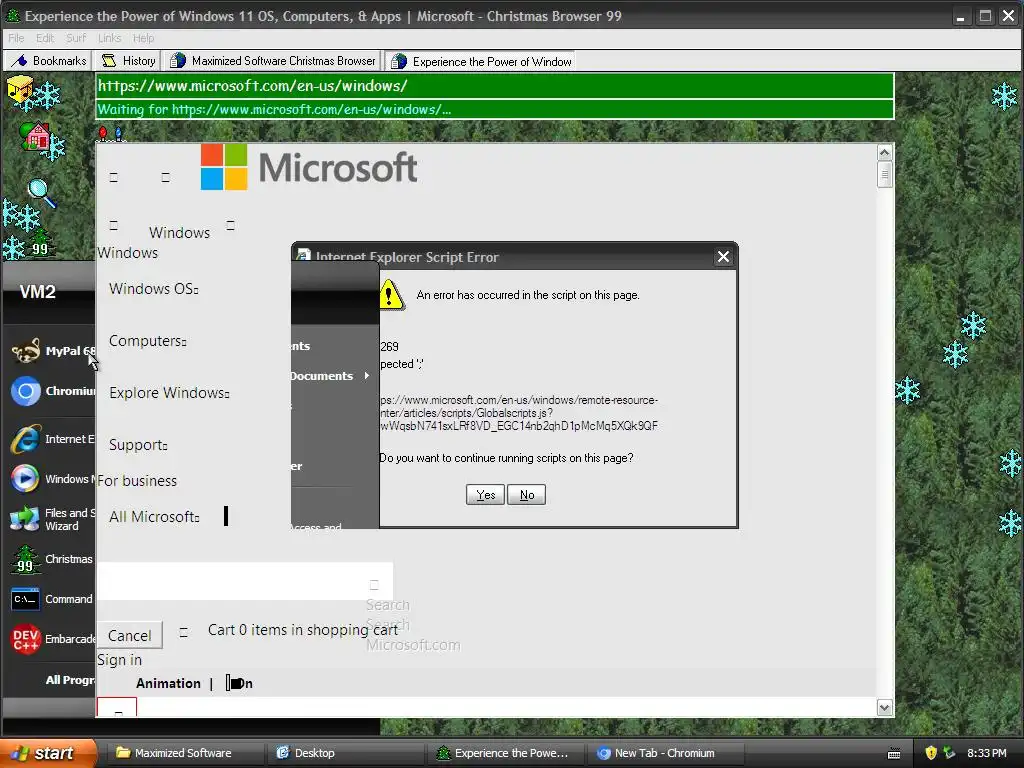This screenshot has width=1024, height=768.
Task: Open the Edit menu
Action: (45, 38)
